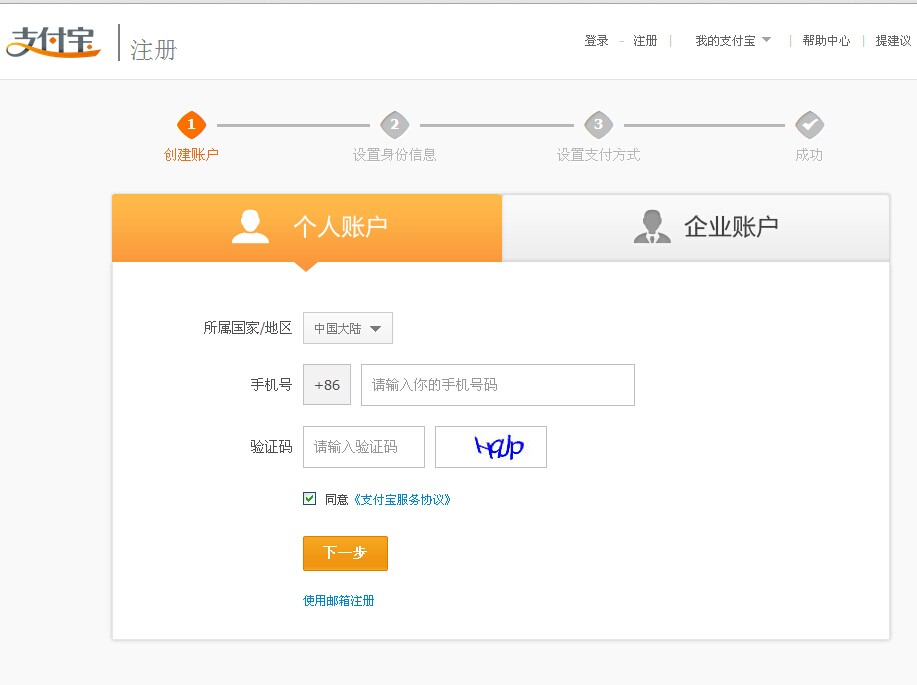Click the step 2 diamond icon
This screenshot has width=917, height=685.
click(x=395, y=125)
